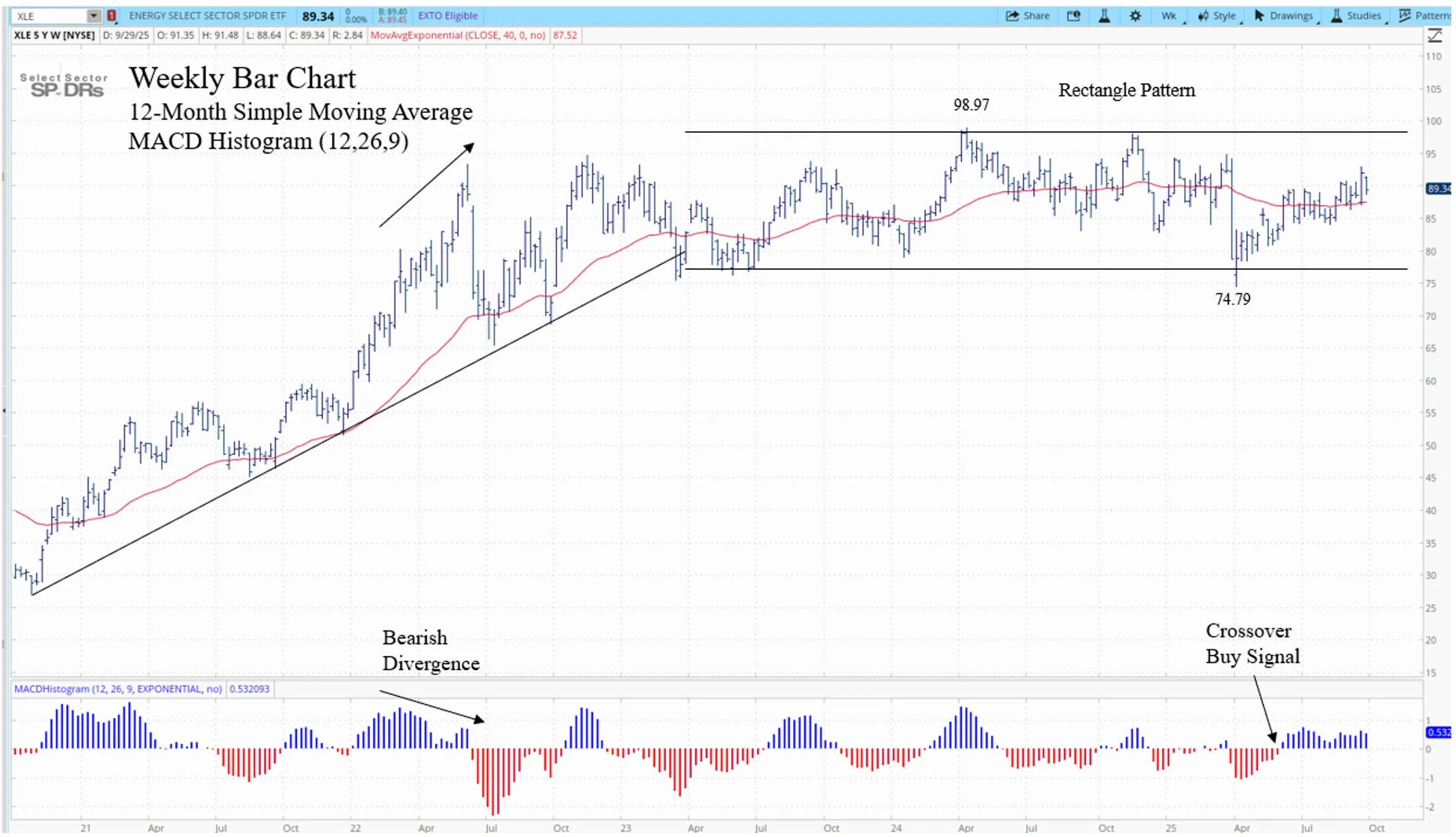Click the 89.34 price bubble on axis

coord(1438,189)
